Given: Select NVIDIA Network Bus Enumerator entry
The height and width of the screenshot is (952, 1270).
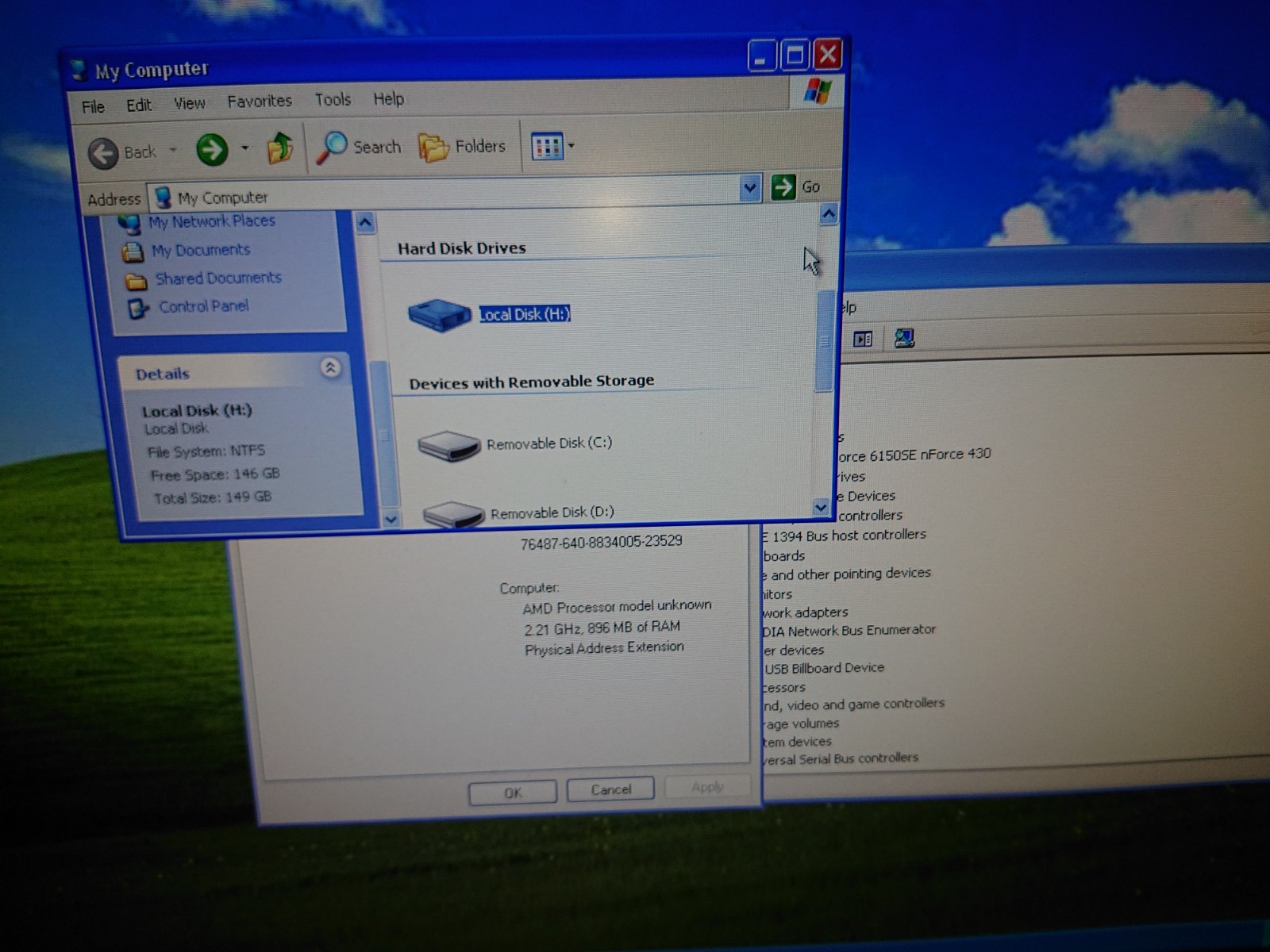Looking at the screenshot, I should tap(849, 631).
